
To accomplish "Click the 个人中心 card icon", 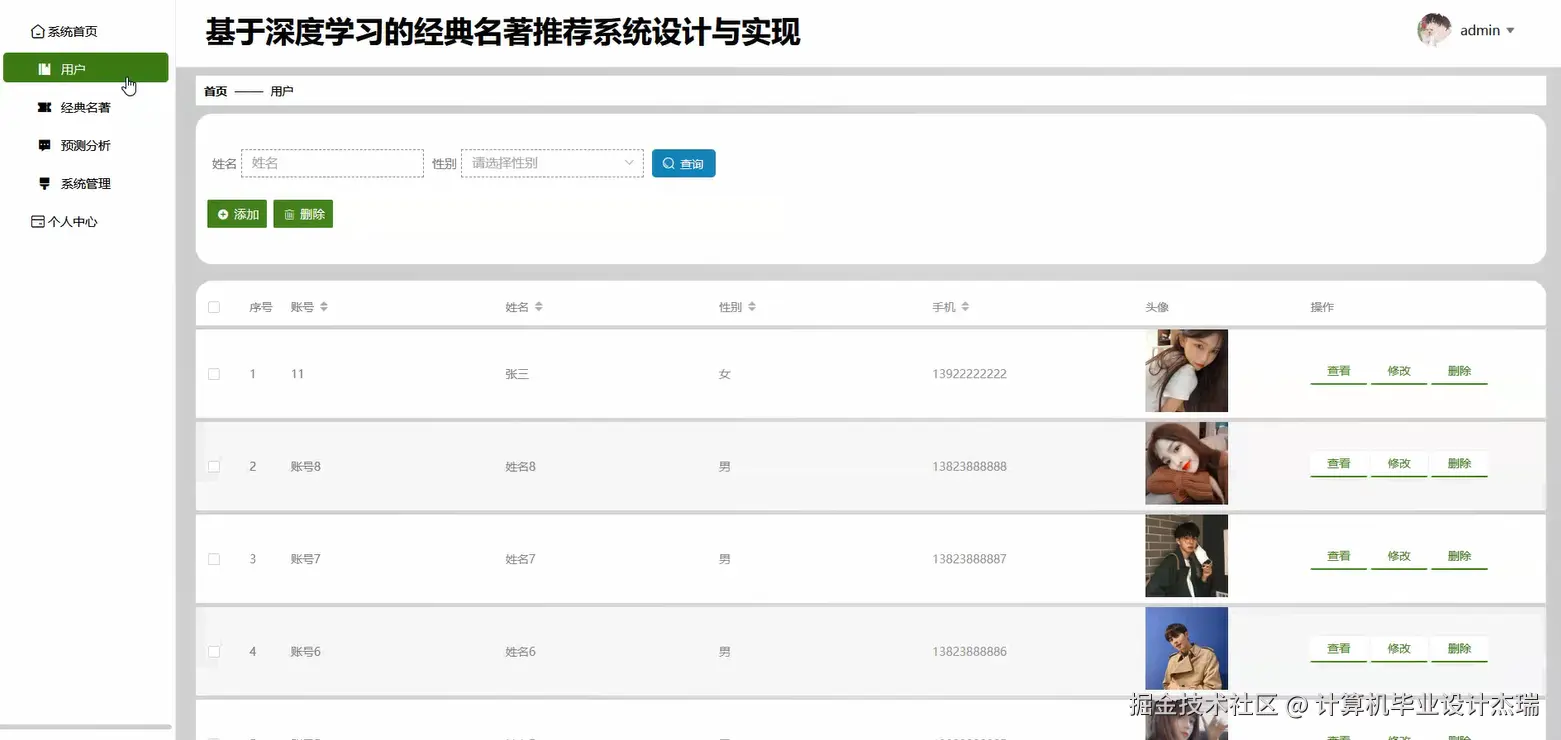I will [x=38, y=222].
